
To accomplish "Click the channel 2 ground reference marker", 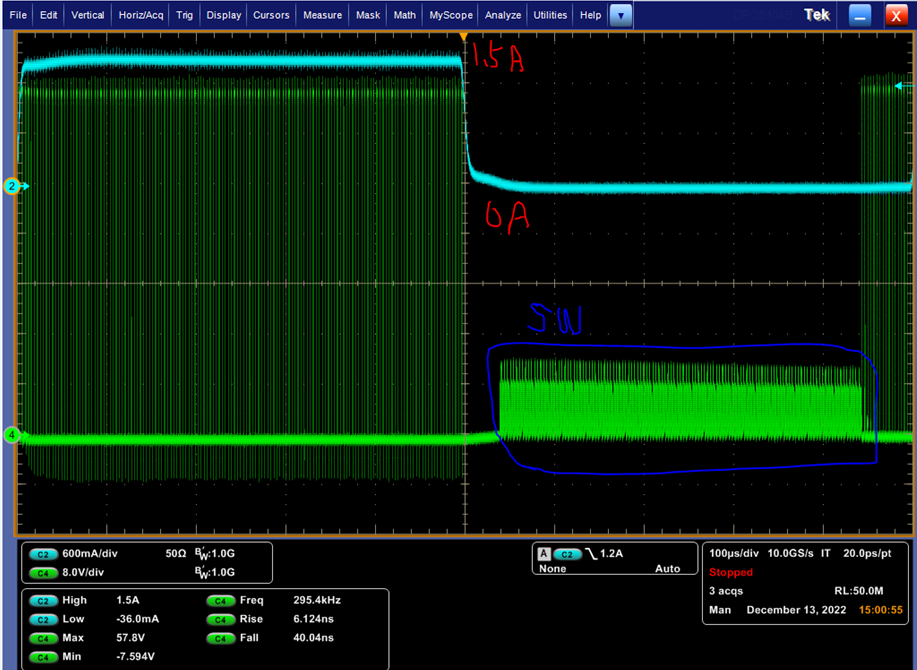I will tap(13, 186).
